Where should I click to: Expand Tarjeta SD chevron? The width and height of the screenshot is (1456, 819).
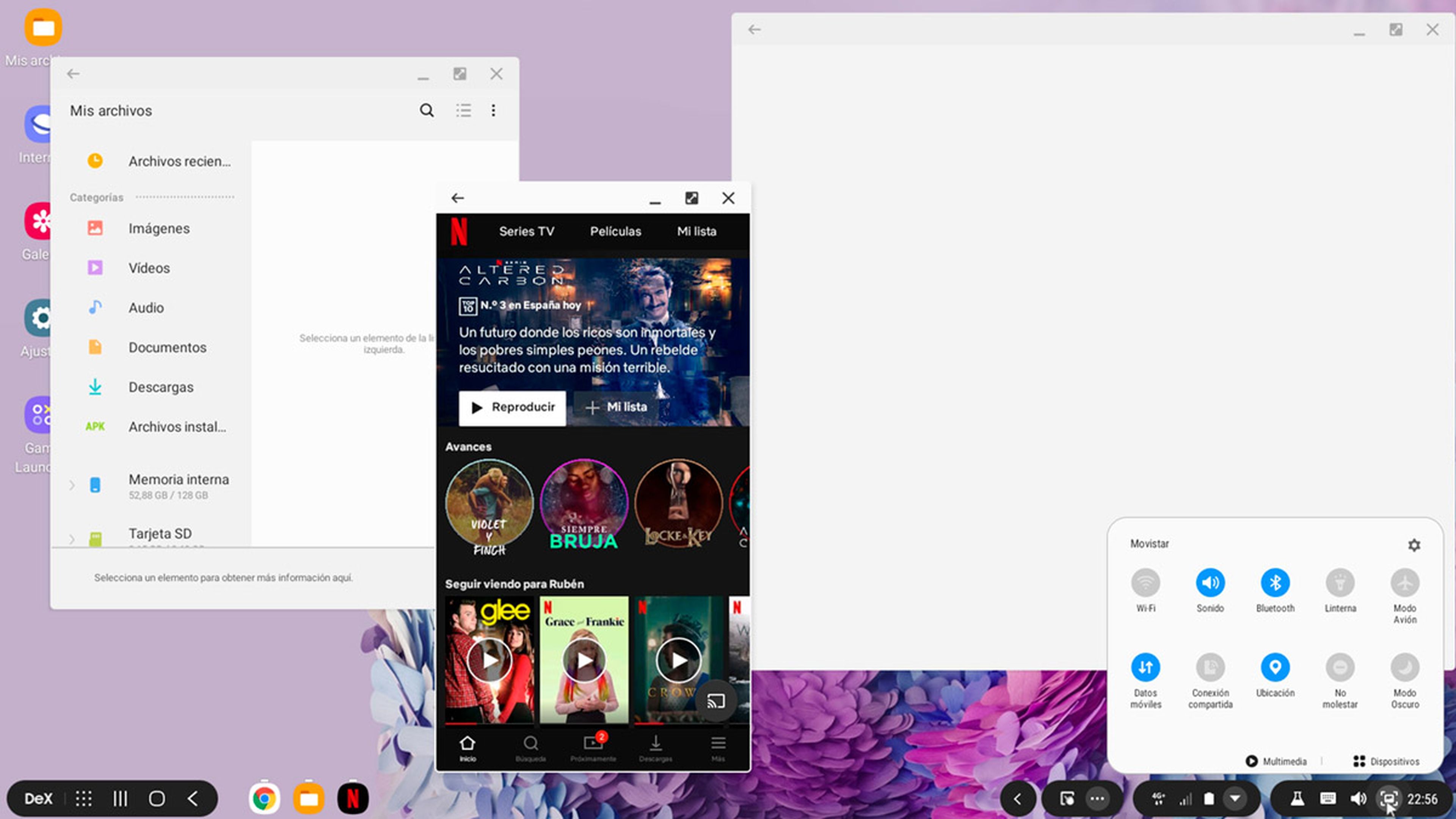[x=72, y=539]
